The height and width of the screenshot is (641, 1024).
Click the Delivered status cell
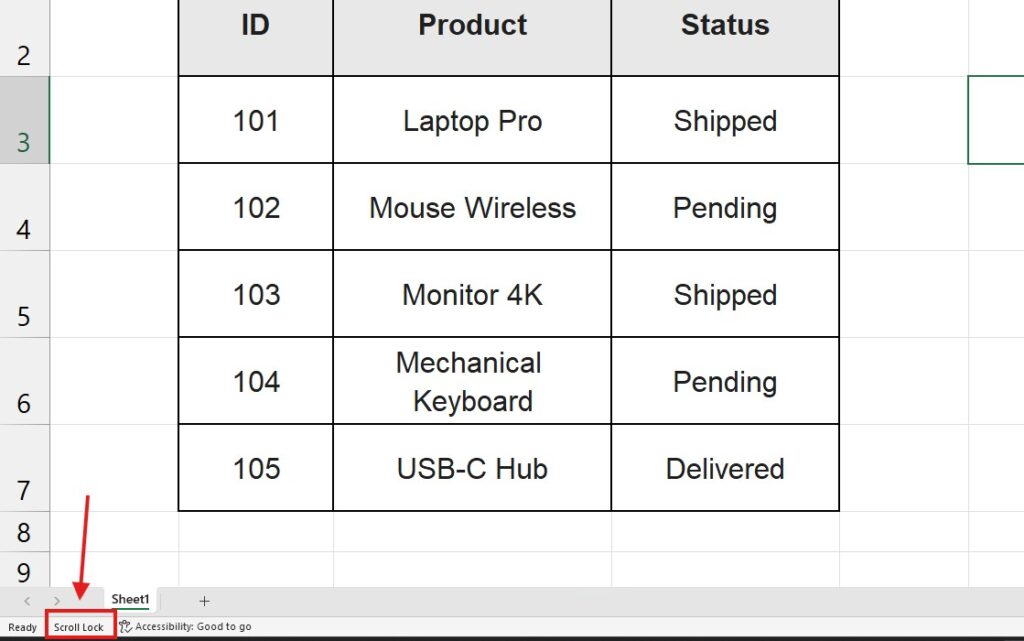[724, 468]
